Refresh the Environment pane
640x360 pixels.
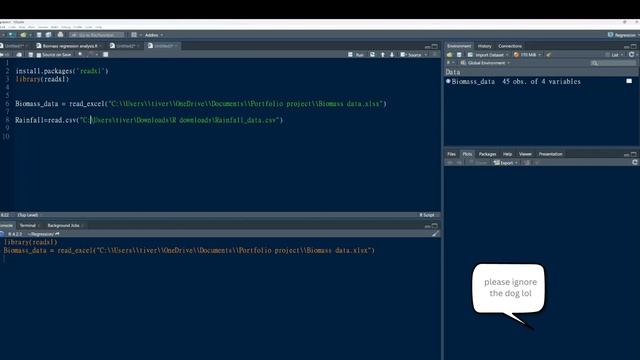click(631, 55)
